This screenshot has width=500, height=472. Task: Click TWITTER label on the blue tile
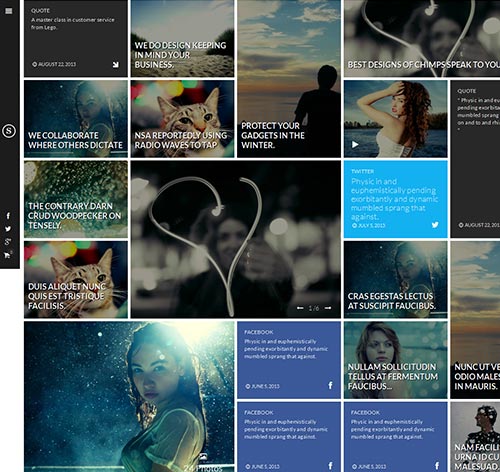click(362, 171)
